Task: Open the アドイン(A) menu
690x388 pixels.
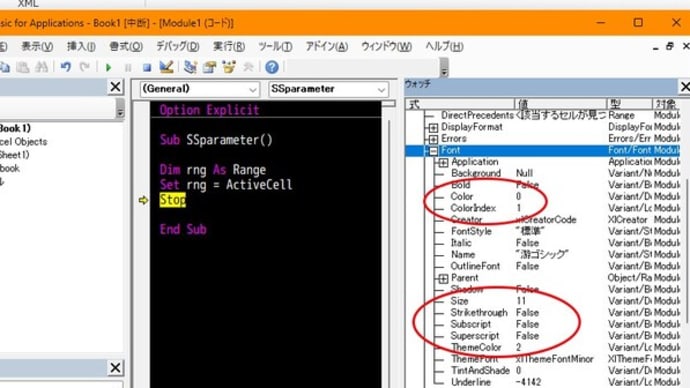Action: click(x=327, y=46)
